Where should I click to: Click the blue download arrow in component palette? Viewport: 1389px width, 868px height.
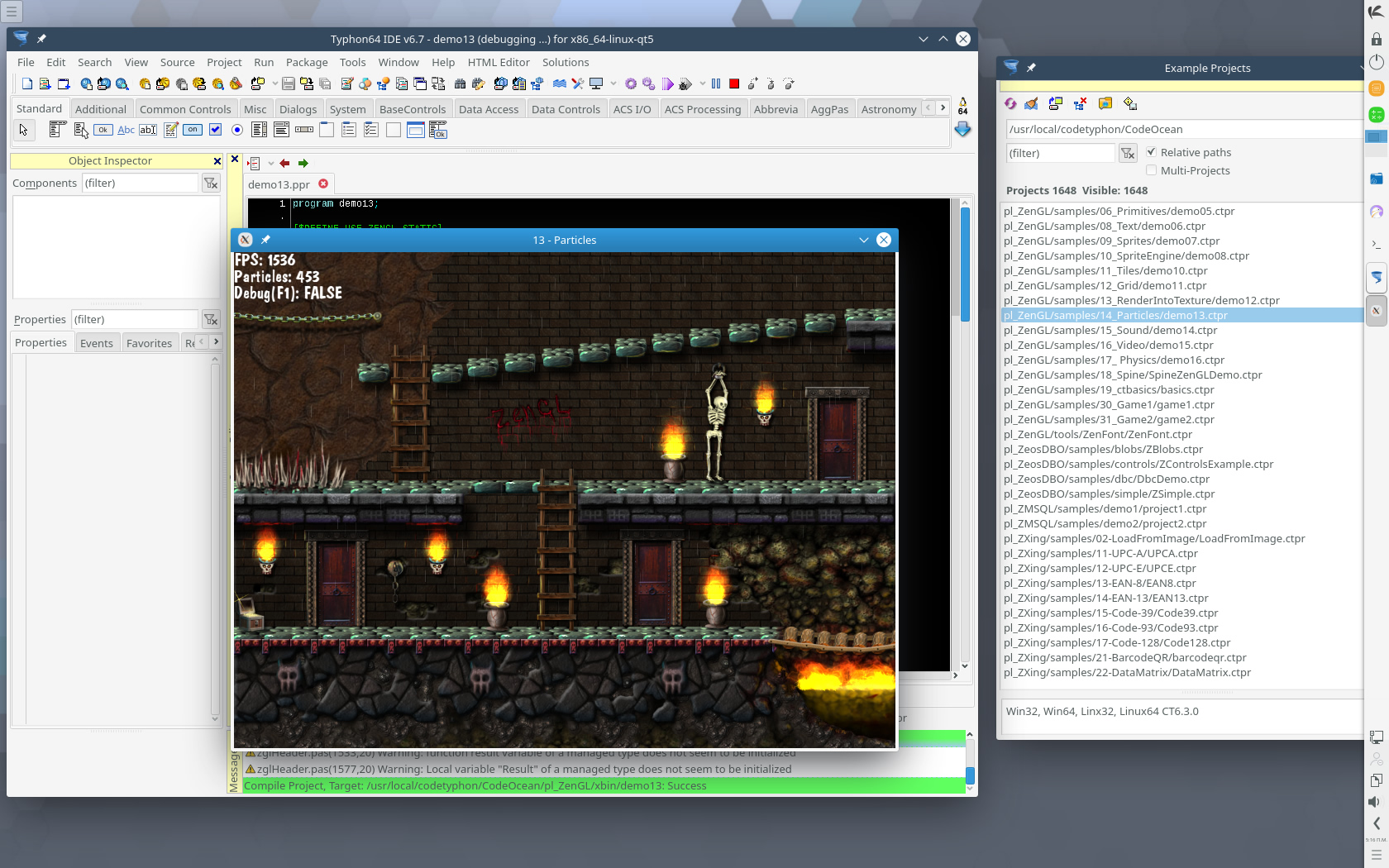[x=962, y=130]
